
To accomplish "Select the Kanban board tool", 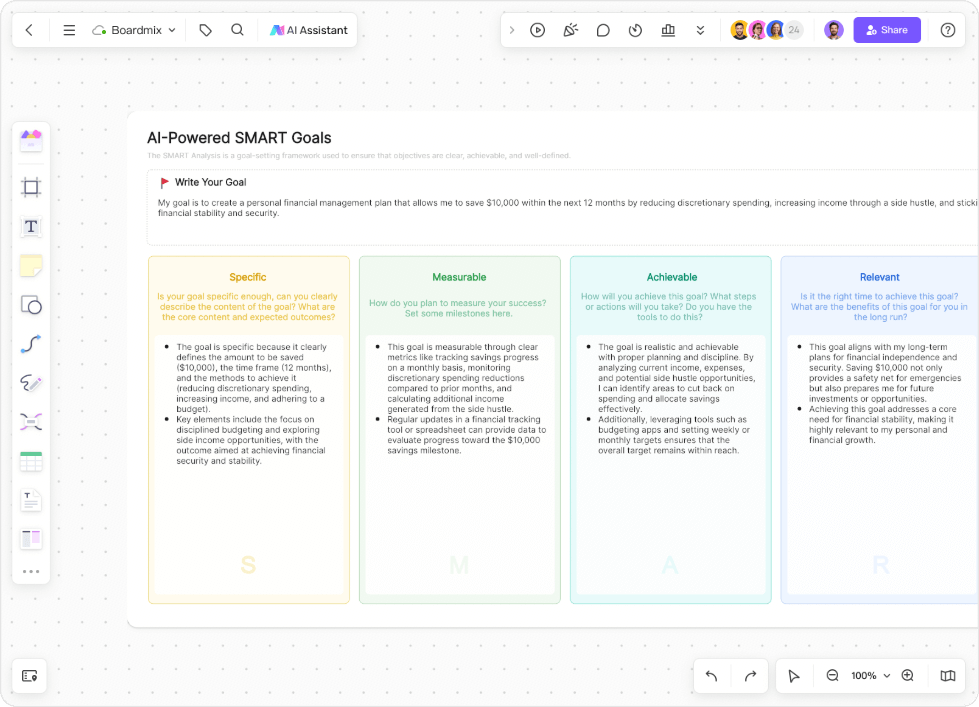I will pos(31,539).
